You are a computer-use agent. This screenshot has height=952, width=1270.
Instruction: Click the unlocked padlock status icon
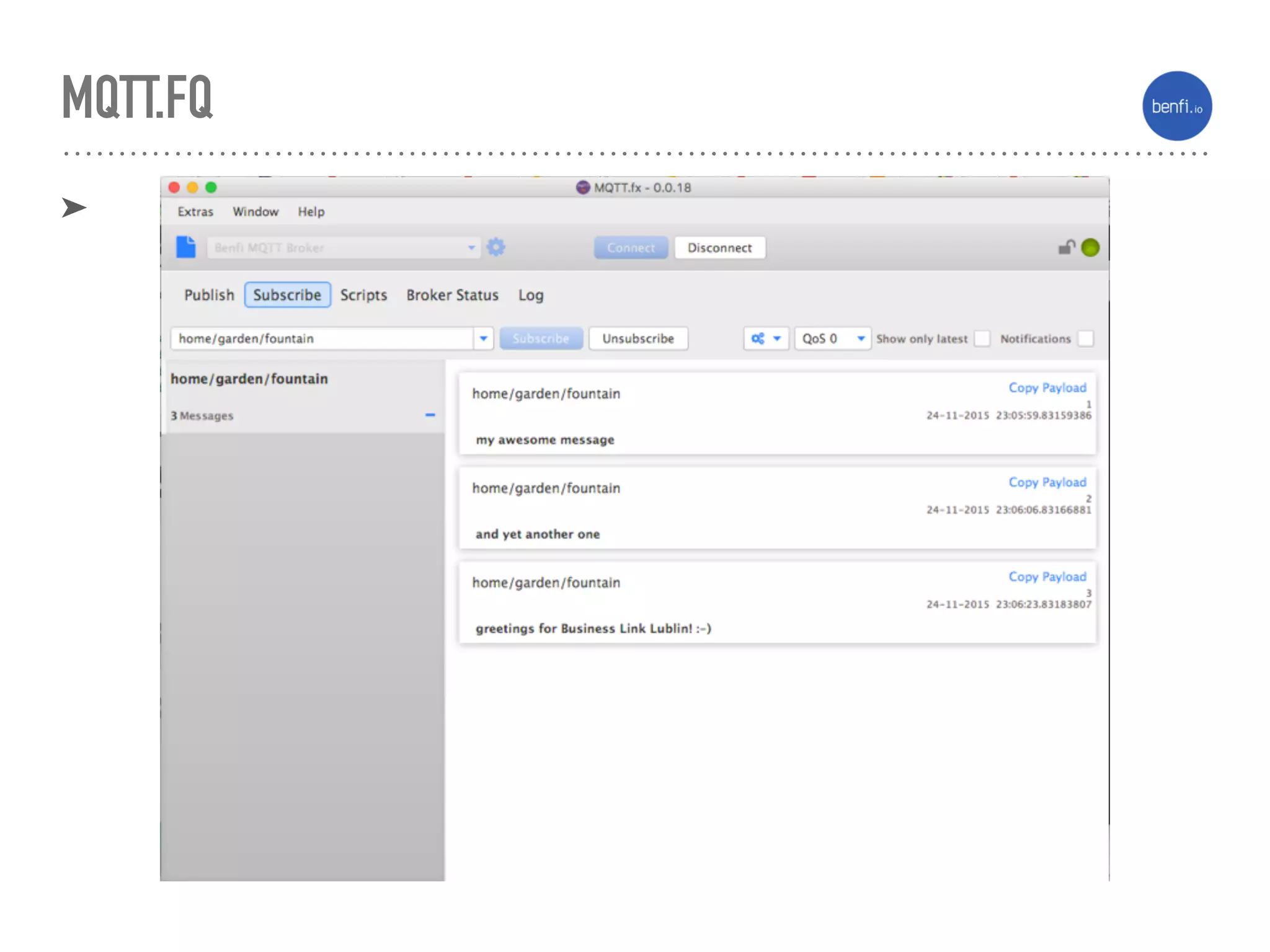(1067, 247)
